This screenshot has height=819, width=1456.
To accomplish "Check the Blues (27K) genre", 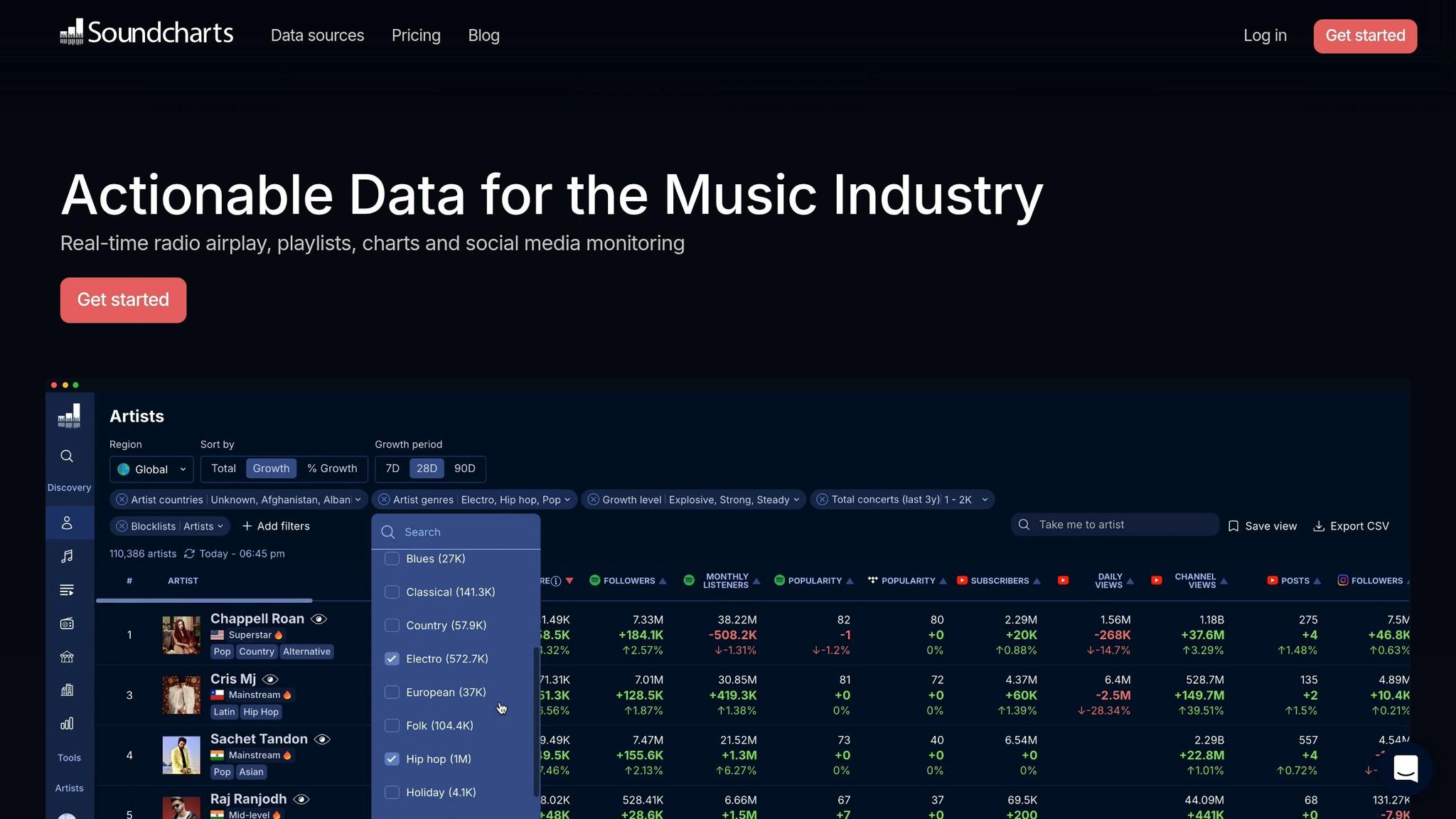I will (x=392, y=559).
